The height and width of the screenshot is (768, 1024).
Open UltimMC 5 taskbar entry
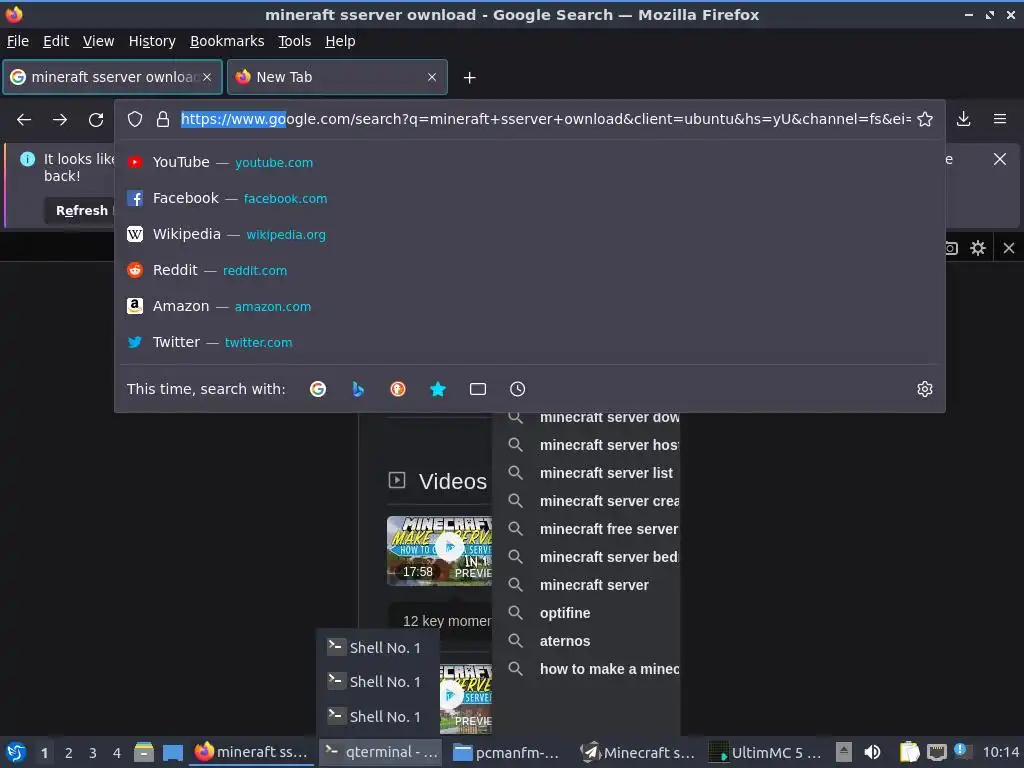coord(765,752)
